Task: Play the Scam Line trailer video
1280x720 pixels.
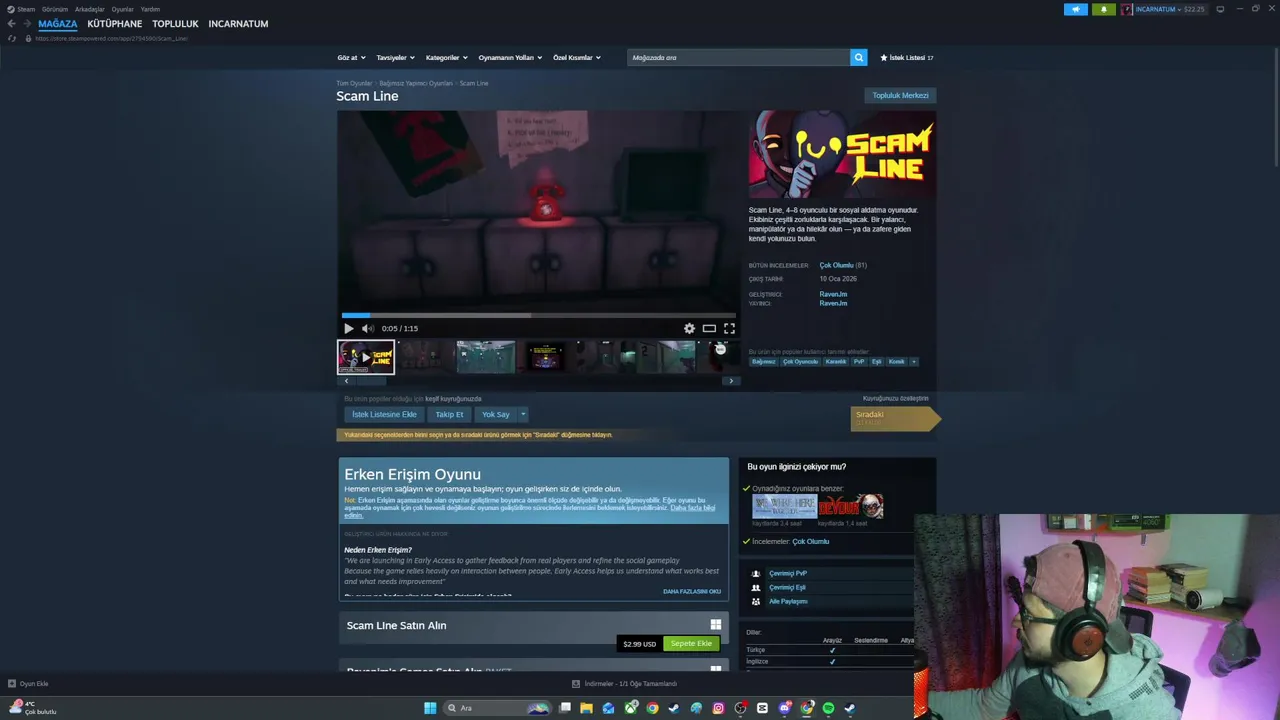Action: 348,328
